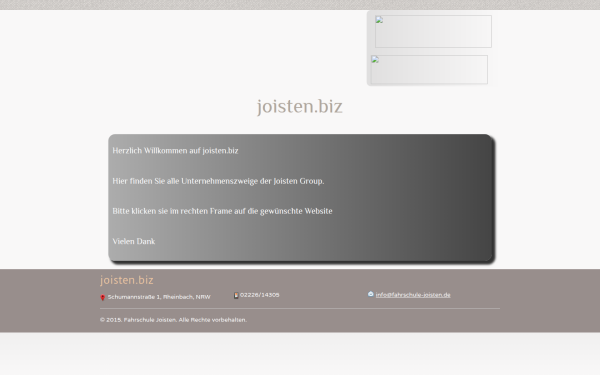600x375 pixels.
Task: Click the large joisten.biz page heading
Action: click(300, 106)
